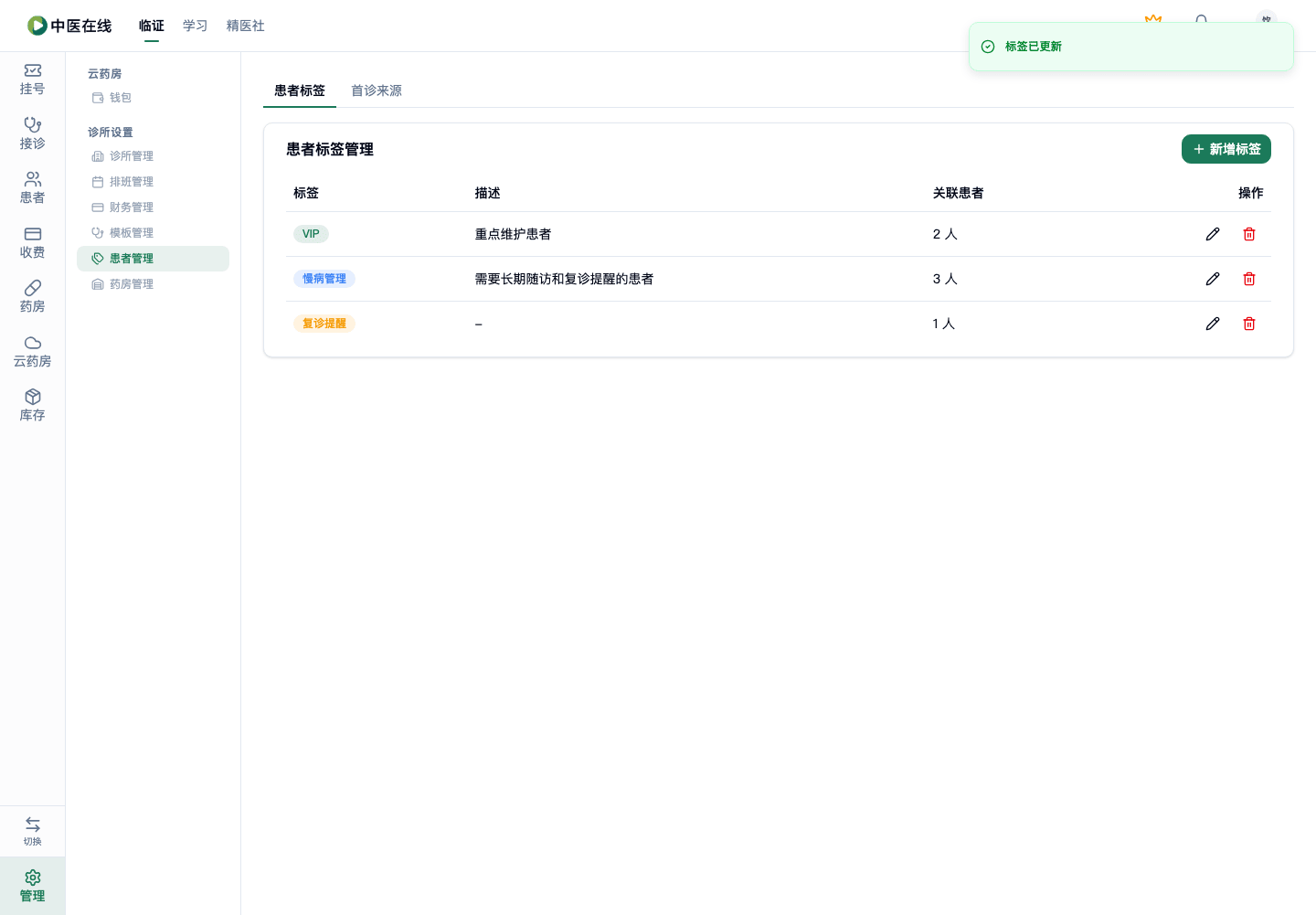The width and height of the screenshot is (1316, 915).
Task: Edit the 复诊提醒 tag pencil icon
Action: click(x=1213, y=324)
